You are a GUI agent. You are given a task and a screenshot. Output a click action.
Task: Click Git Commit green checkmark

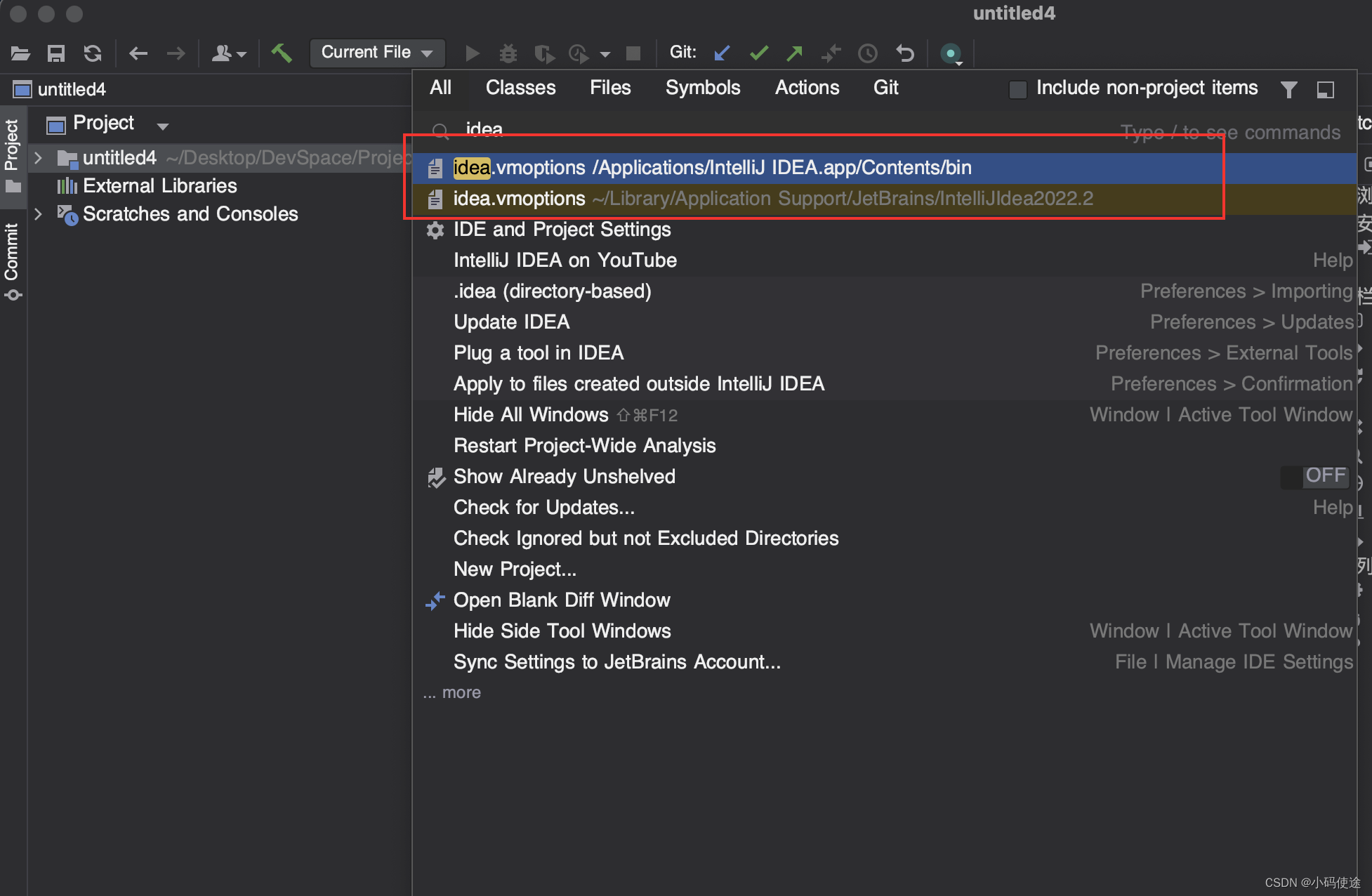coord(759,53)
